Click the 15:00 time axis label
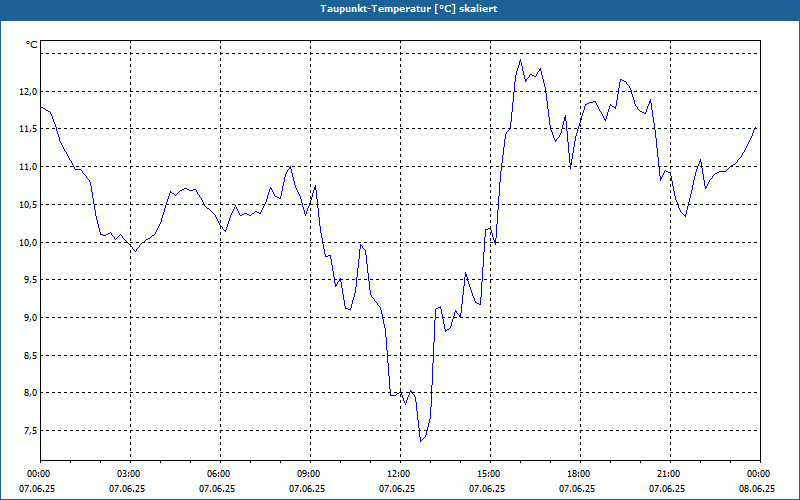800x500 pixels. tap(490, 474)
